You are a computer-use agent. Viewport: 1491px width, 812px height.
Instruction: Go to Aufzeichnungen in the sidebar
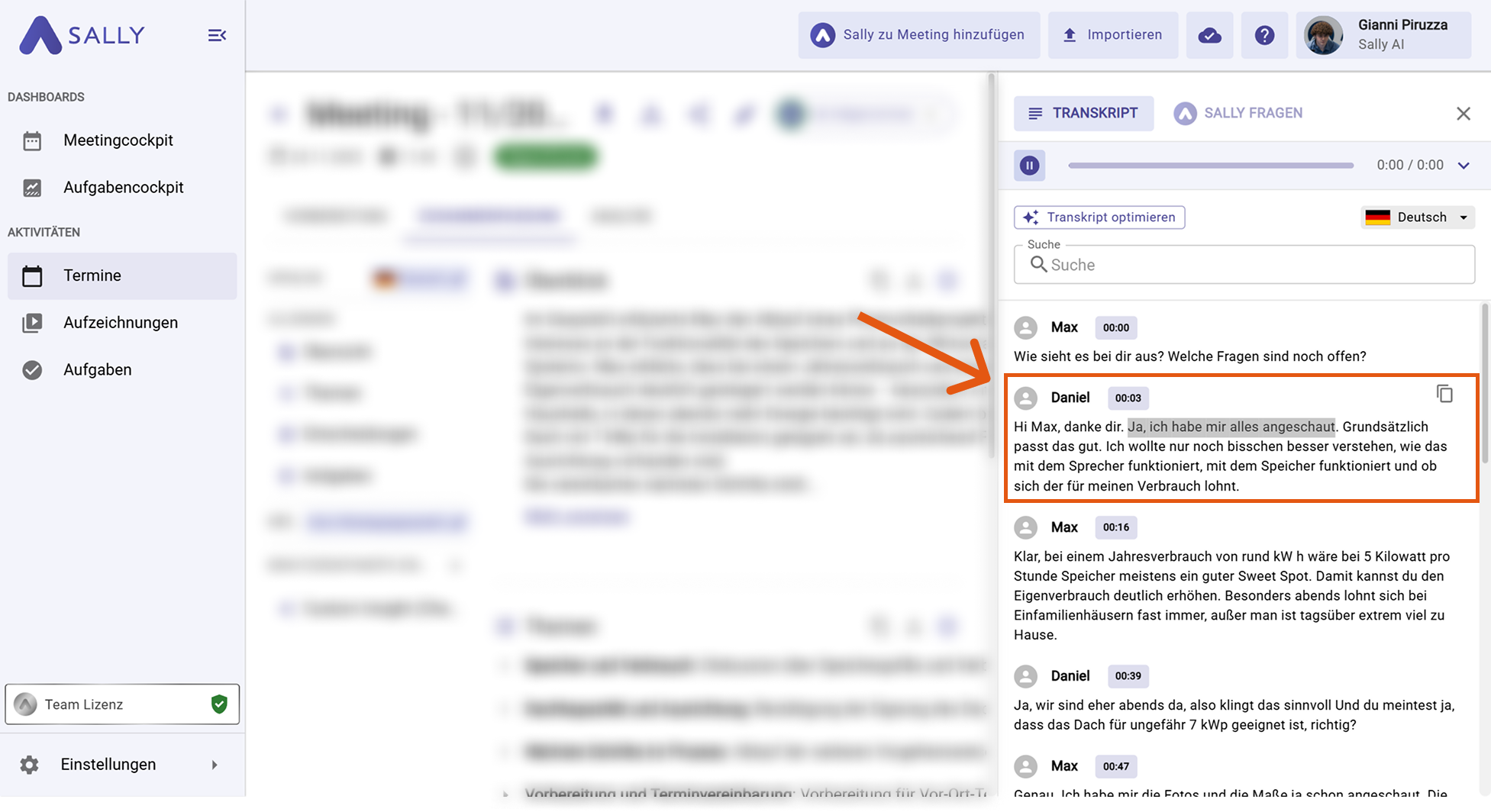(x=121, y=323)
